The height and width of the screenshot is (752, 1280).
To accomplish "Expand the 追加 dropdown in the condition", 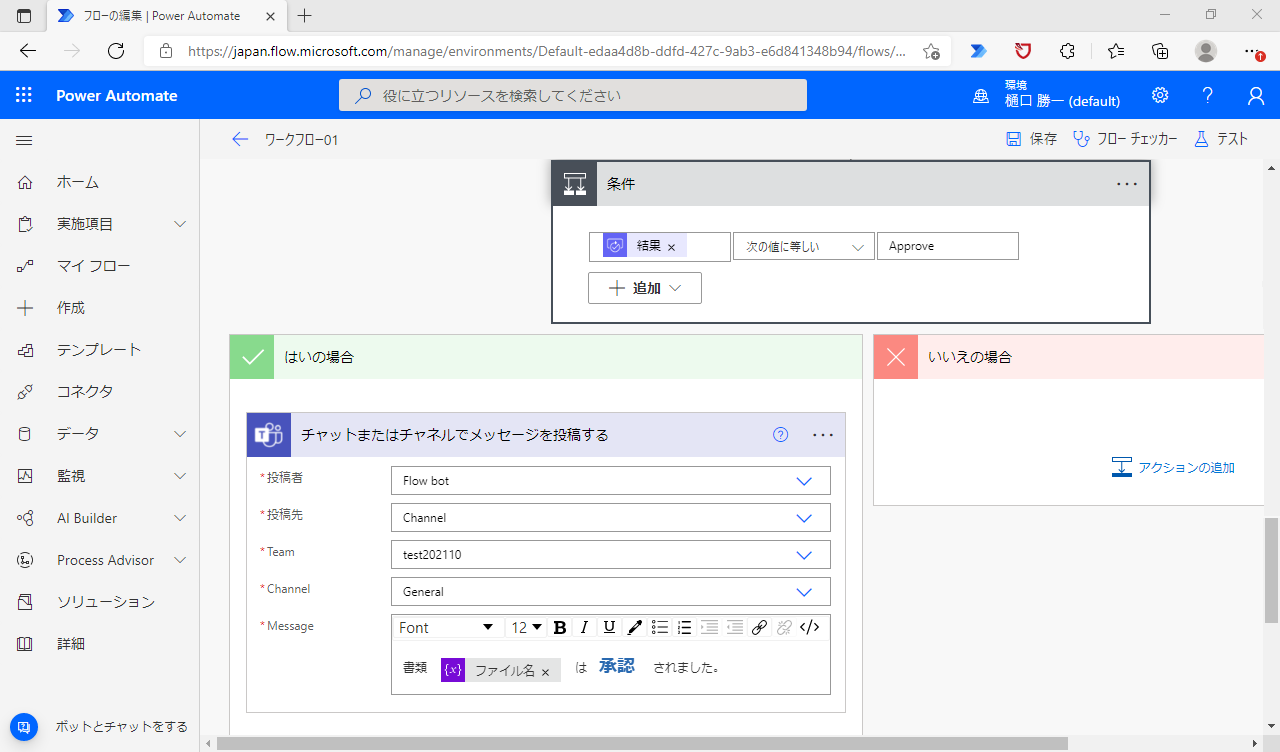I will pos(645,288).
